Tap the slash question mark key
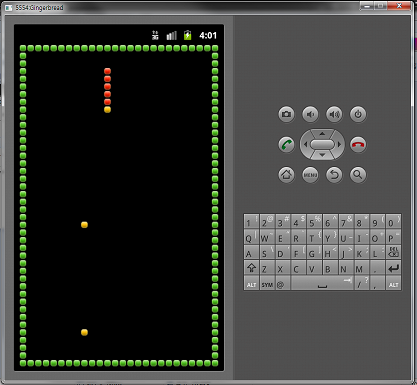Screen dimensions: 417x385 click(362, 283)
